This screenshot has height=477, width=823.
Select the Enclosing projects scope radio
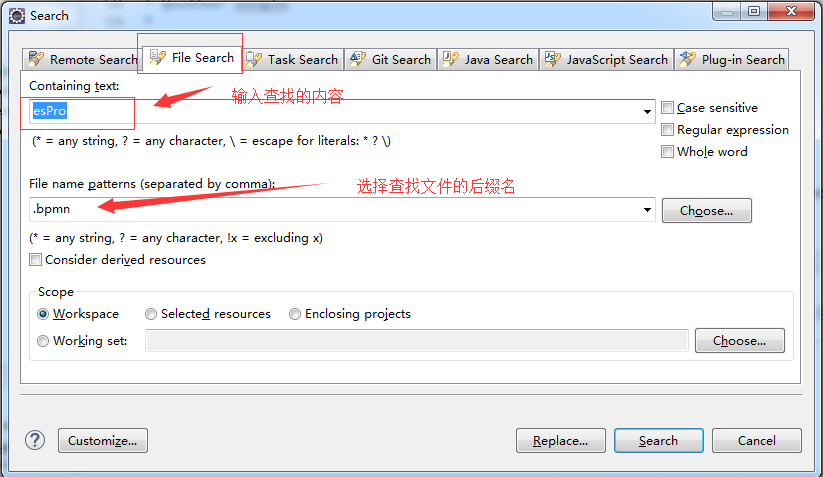tap(295, 314)
